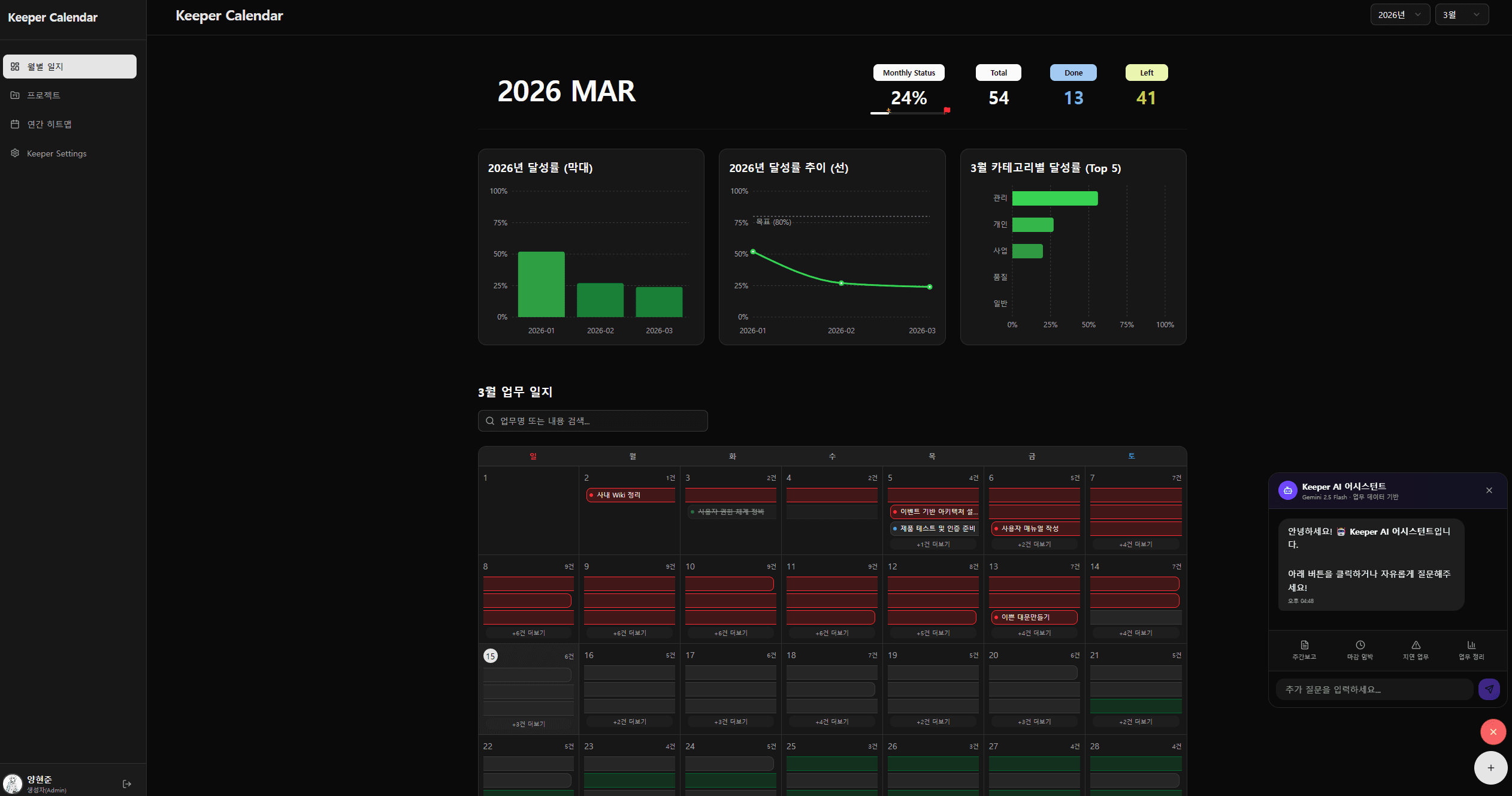Open the 2026년 year dropdown
The image size is (1512, 796).
1399,15
